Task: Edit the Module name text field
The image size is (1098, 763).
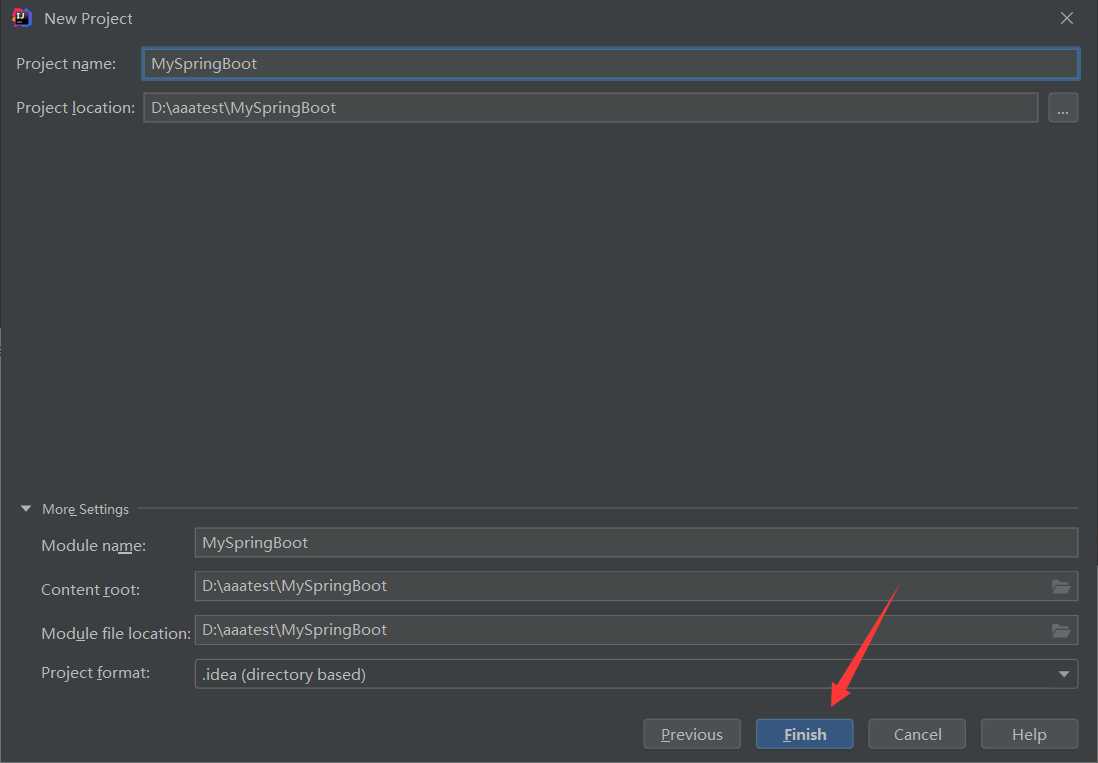Action: 636,542
